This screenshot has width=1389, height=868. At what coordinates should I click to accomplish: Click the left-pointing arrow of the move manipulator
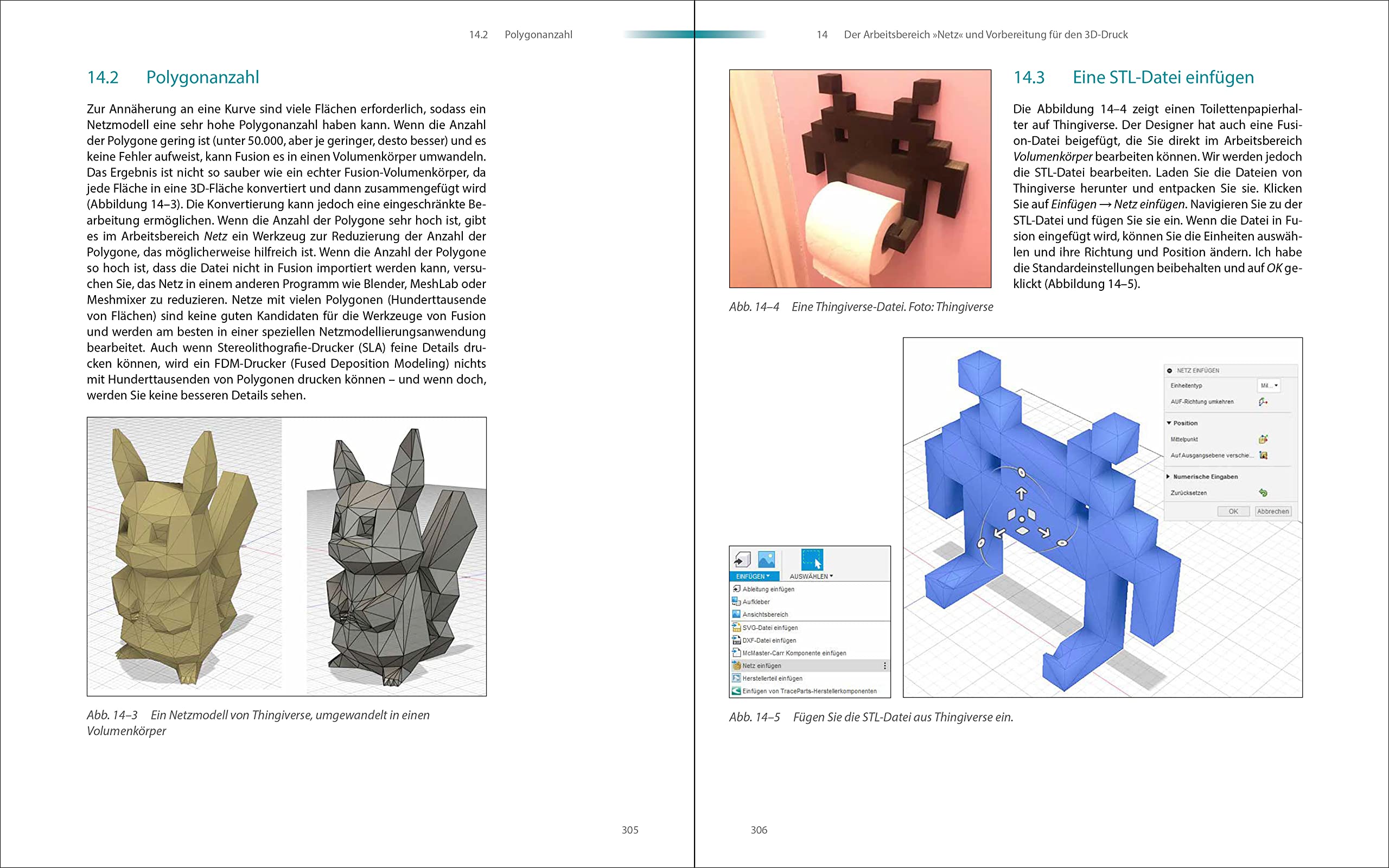tap(999, 533)
